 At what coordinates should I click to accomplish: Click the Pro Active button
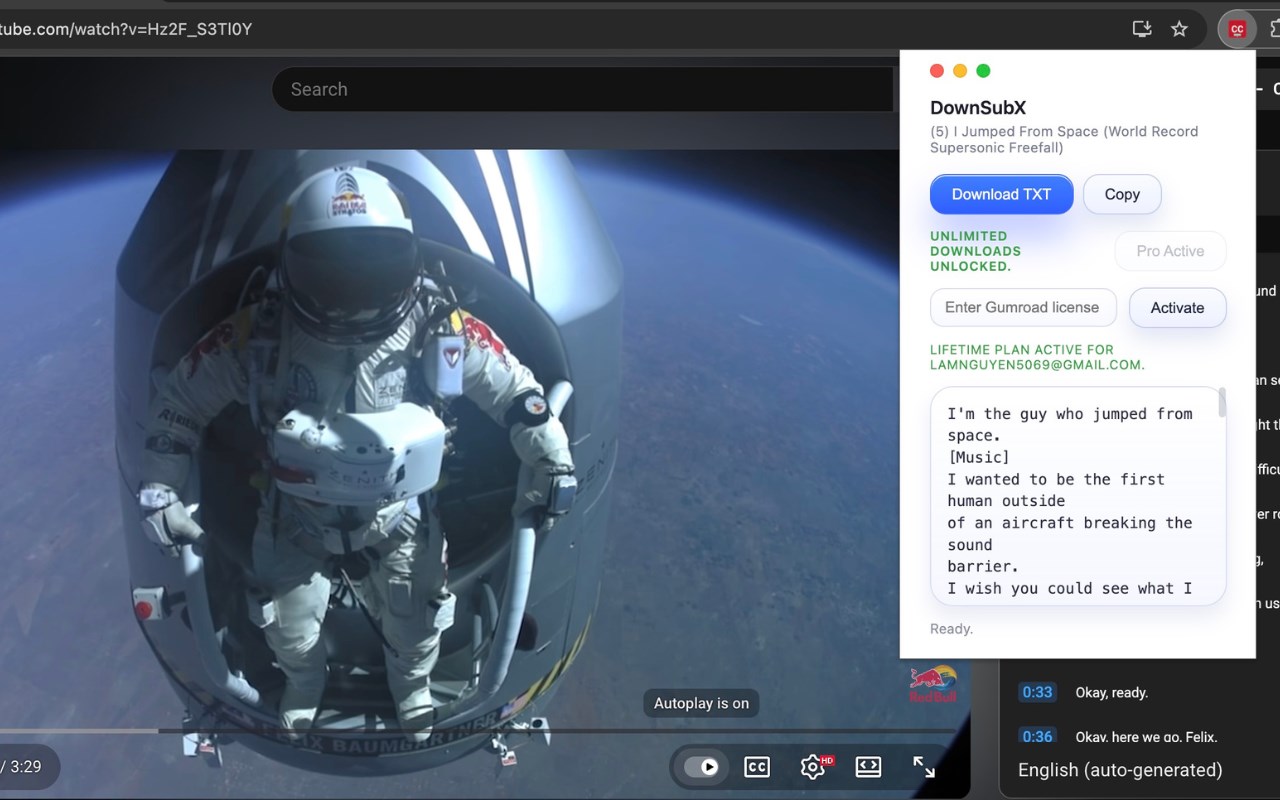(x=1170, y=251)
